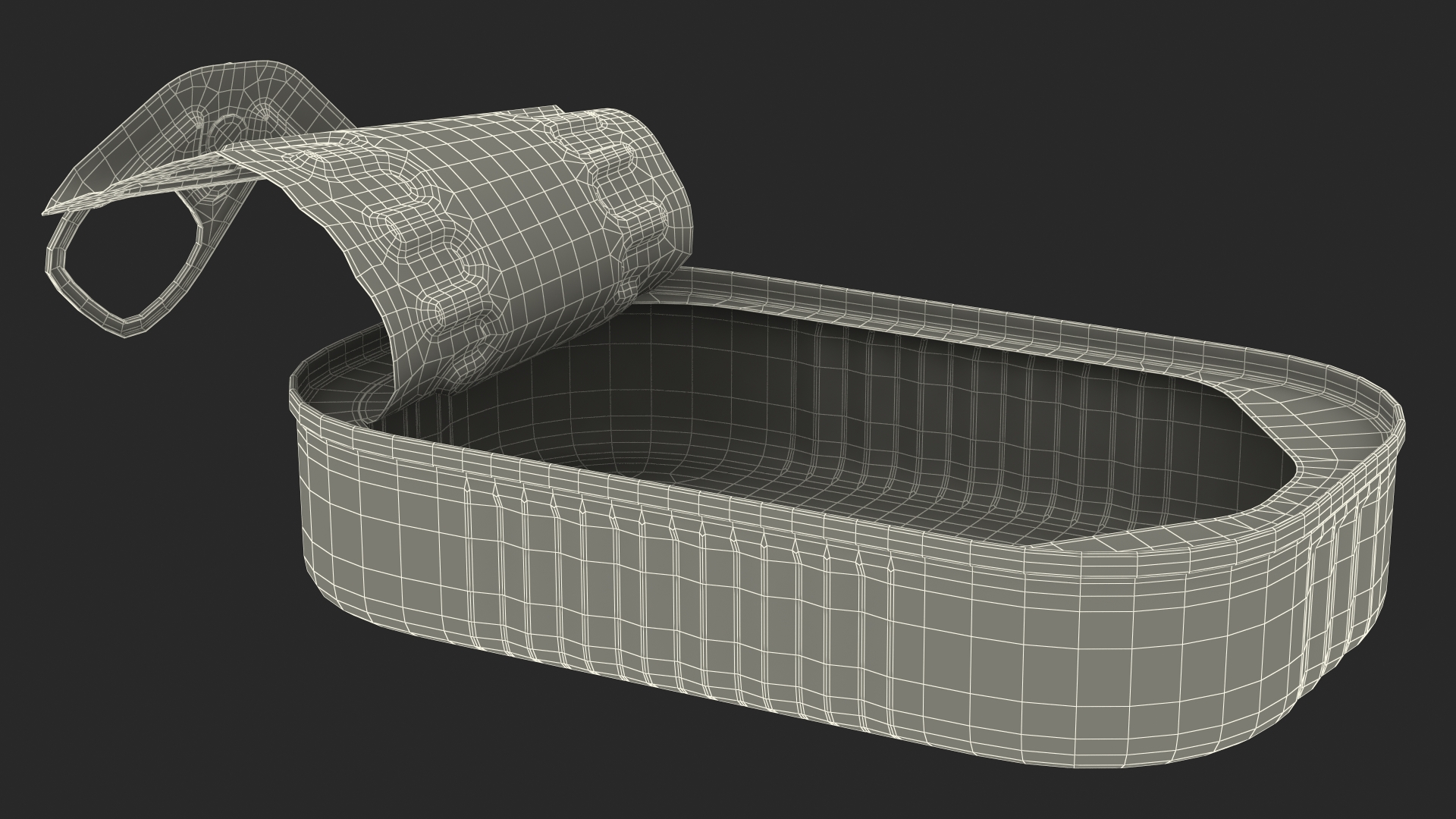Click the ribbed inner back wall of the can
Screen dimensions: 1456x819
(x=872, y=394)
